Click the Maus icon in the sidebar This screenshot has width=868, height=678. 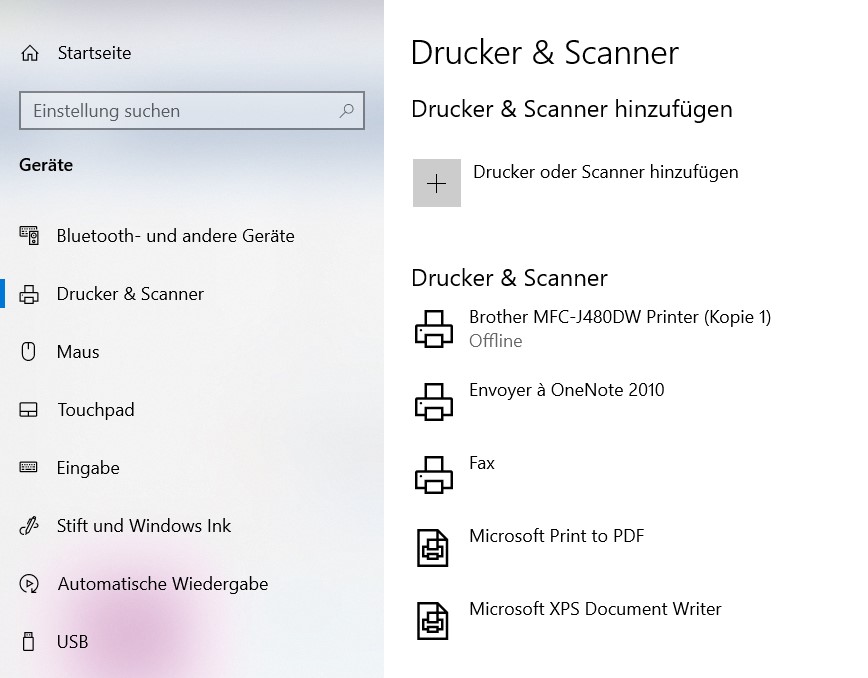click(x=30, y=352)
